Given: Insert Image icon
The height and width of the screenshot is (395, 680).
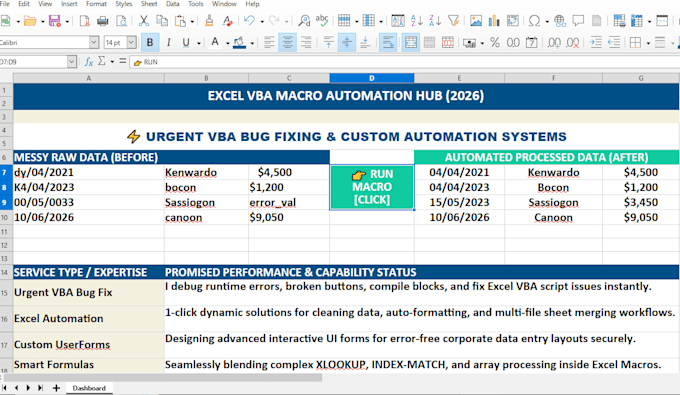Looking at the screenshot, I should 476,20.
